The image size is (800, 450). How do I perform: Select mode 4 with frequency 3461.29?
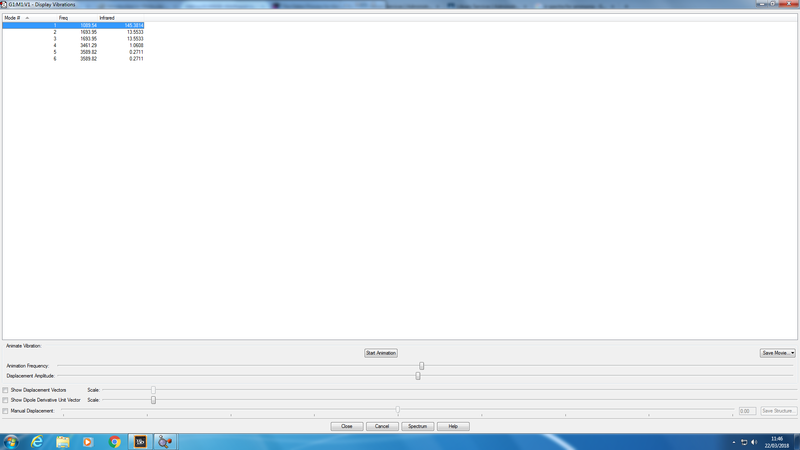click(x=73, y=45)
